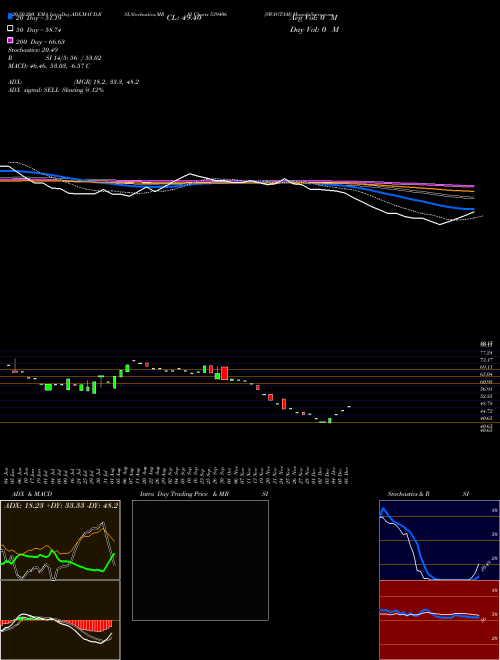Click the 'Stochastics: 20.49' readout
Screen dimensions: 500x660
(33, 50)
